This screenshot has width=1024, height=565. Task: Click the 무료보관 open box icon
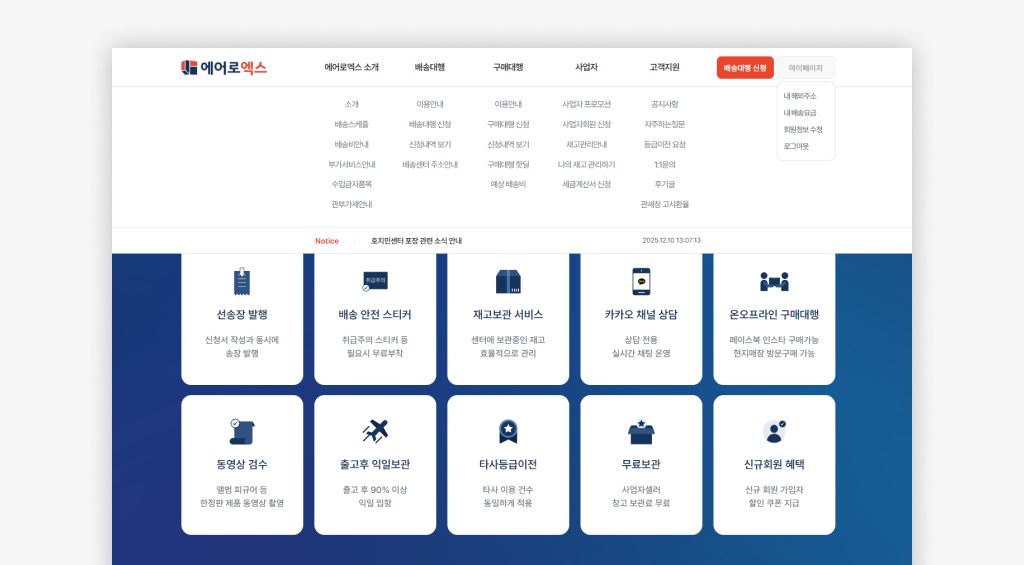coord(641,432)
